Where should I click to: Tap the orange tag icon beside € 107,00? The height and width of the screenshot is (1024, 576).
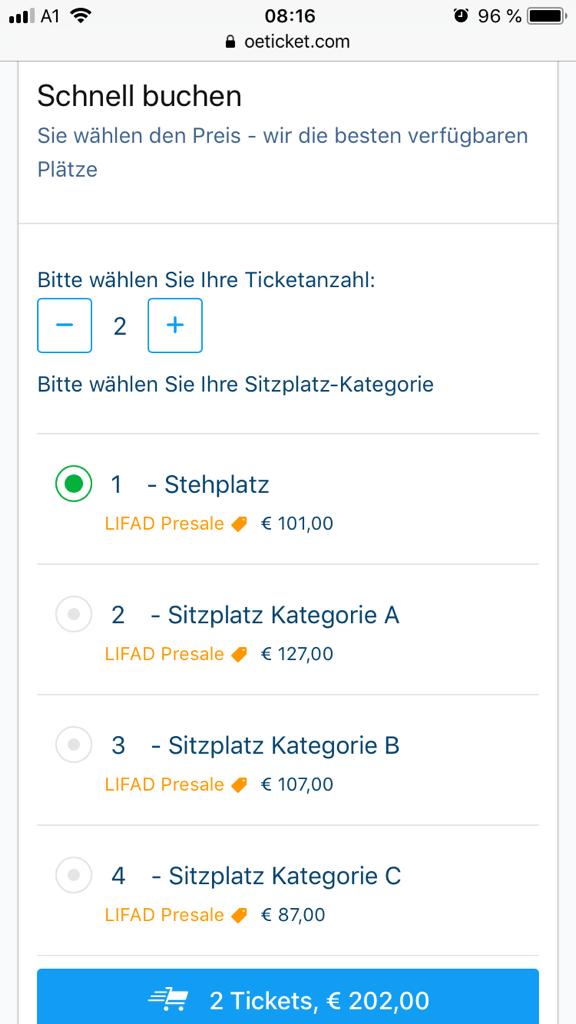(240, 784)
